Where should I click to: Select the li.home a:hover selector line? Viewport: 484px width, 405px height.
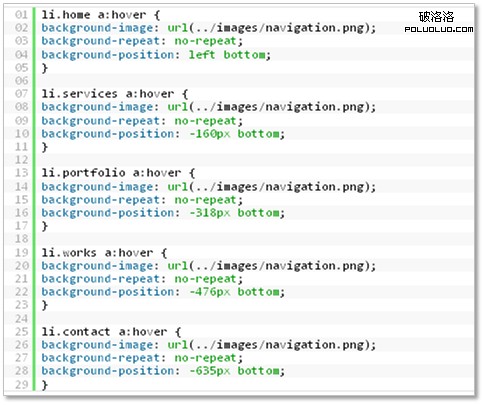pyautogui.click(x=101, y=15)
